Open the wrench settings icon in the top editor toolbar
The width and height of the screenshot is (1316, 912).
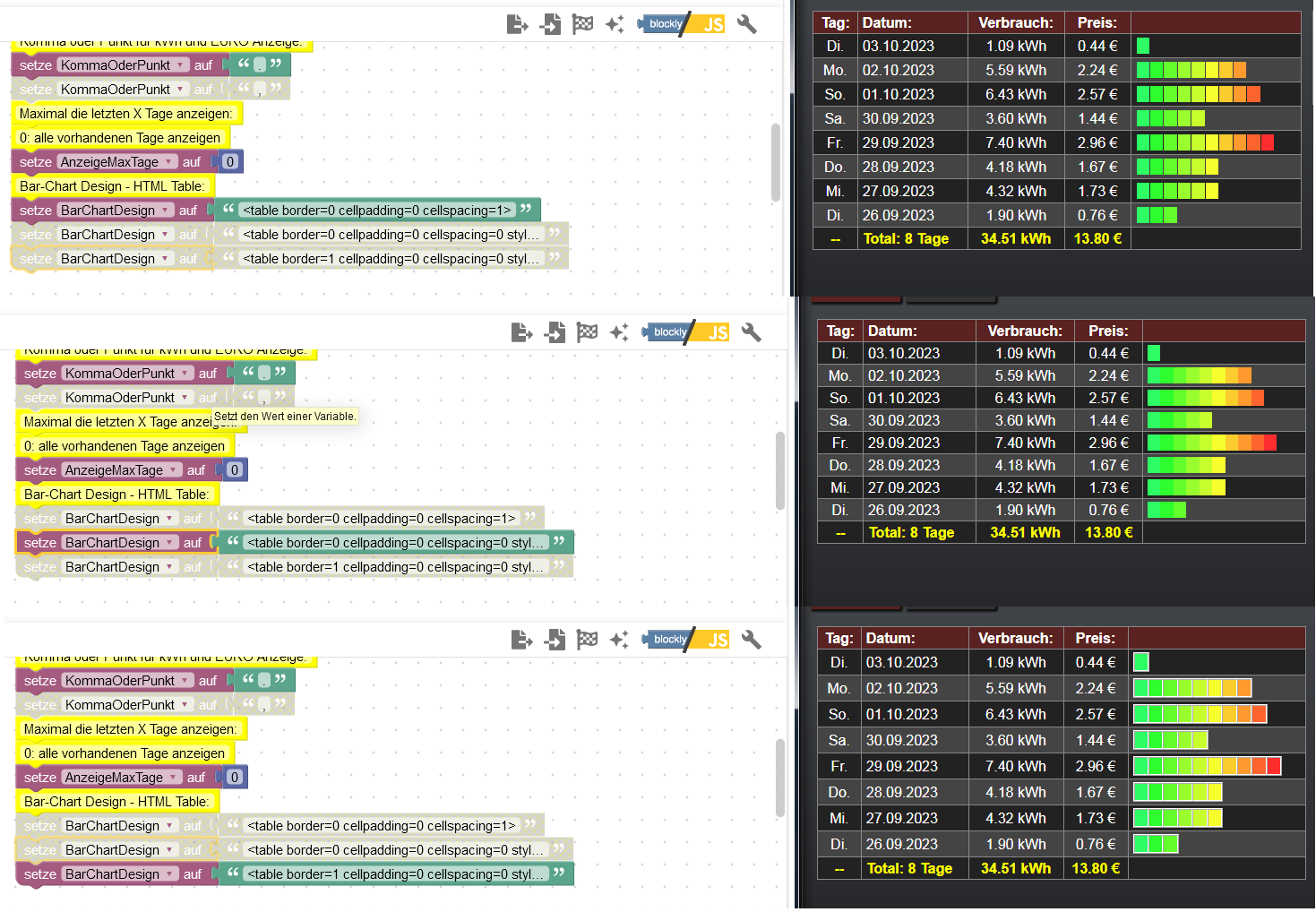tap(746, 24)
